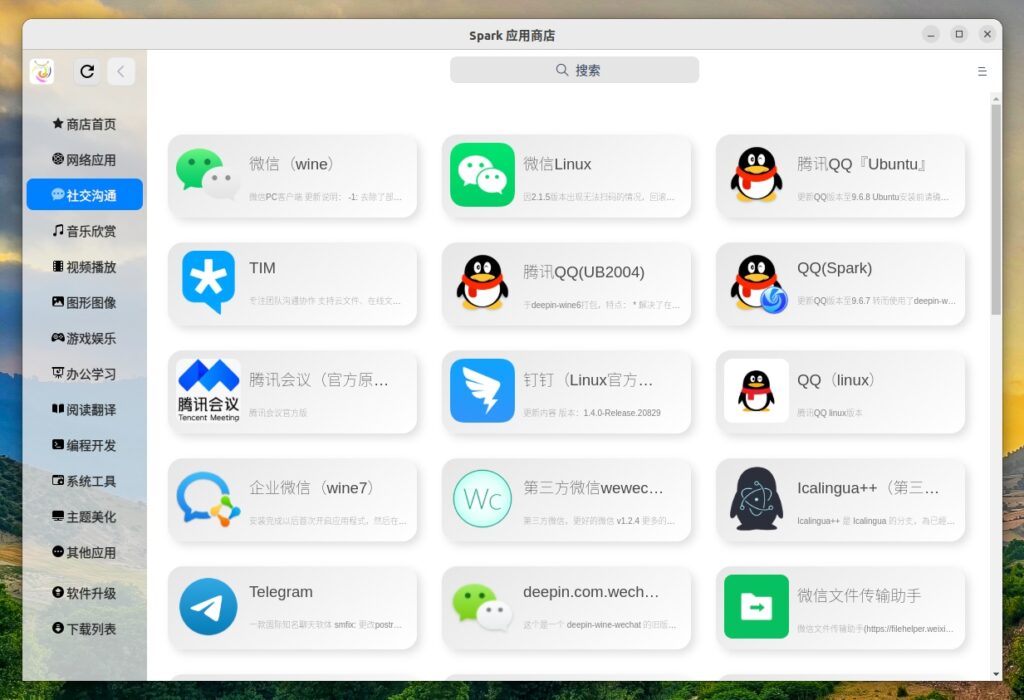Click the refresh icon in the sidebar header

[87, 71]
